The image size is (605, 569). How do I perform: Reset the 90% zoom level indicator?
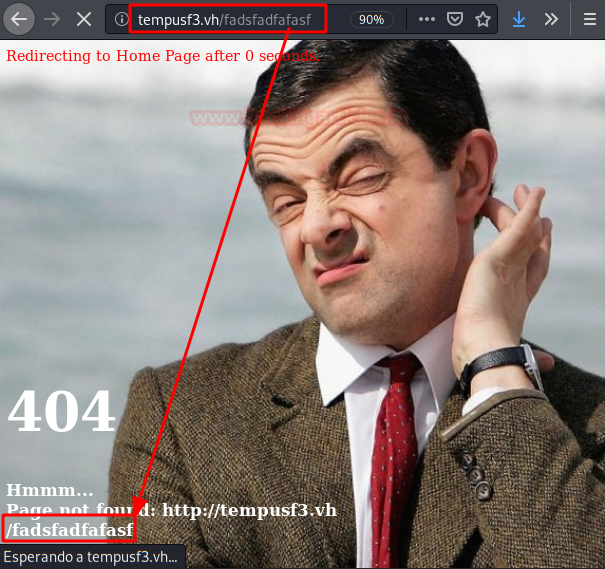372,19
